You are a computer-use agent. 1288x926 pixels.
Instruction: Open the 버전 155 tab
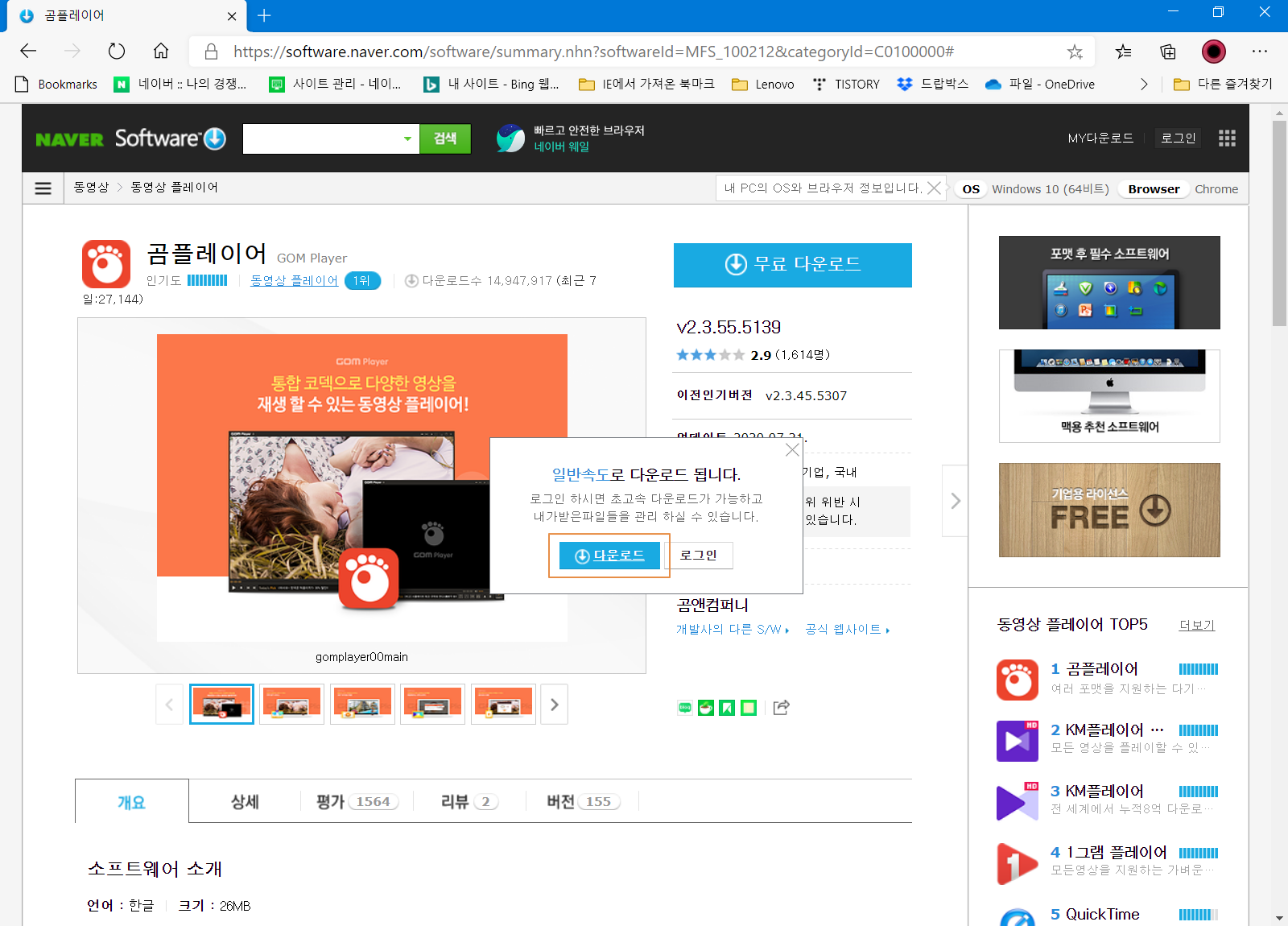583,802
